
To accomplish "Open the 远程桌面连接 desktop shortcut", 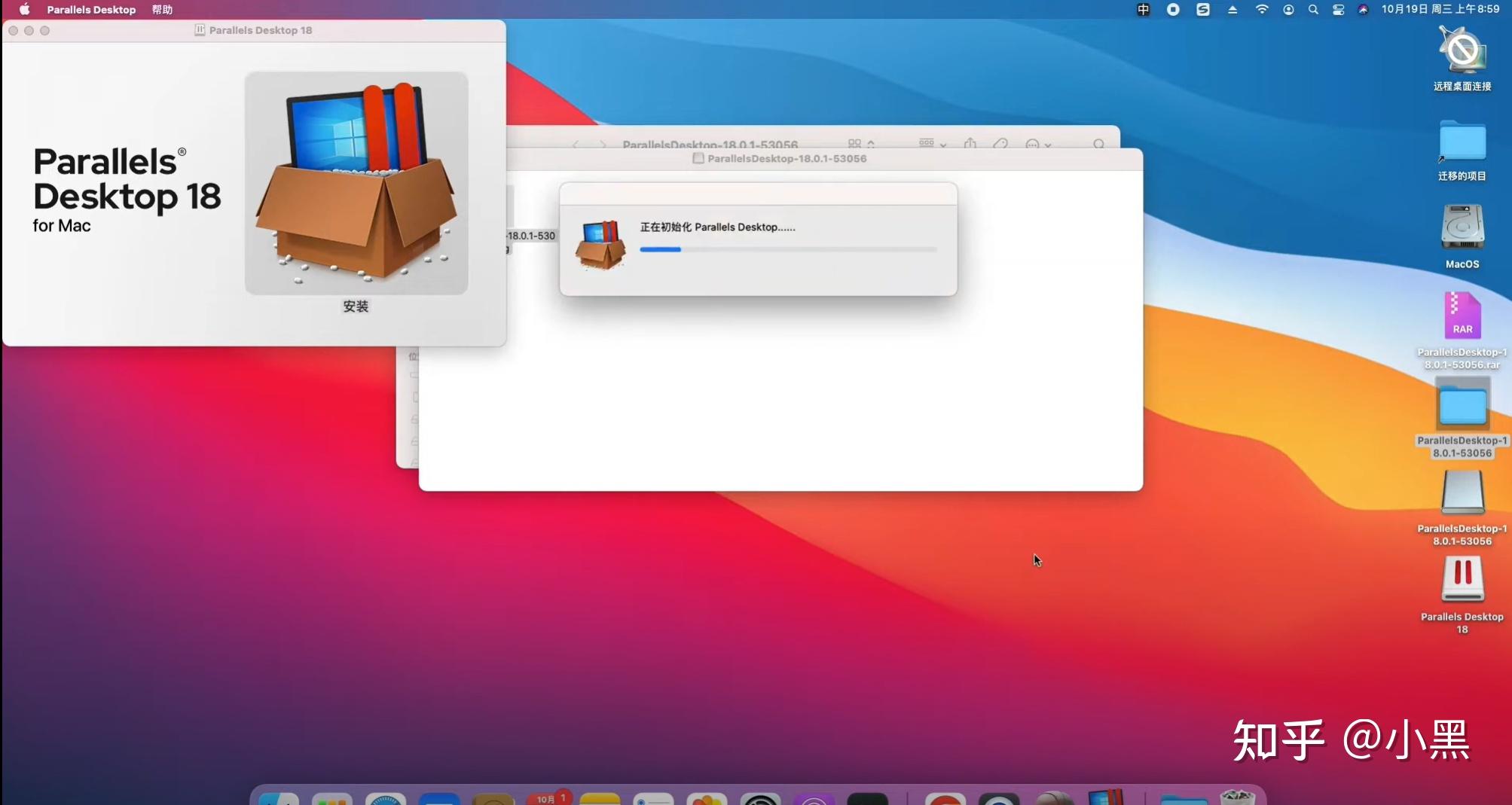I will [1461, 51].
